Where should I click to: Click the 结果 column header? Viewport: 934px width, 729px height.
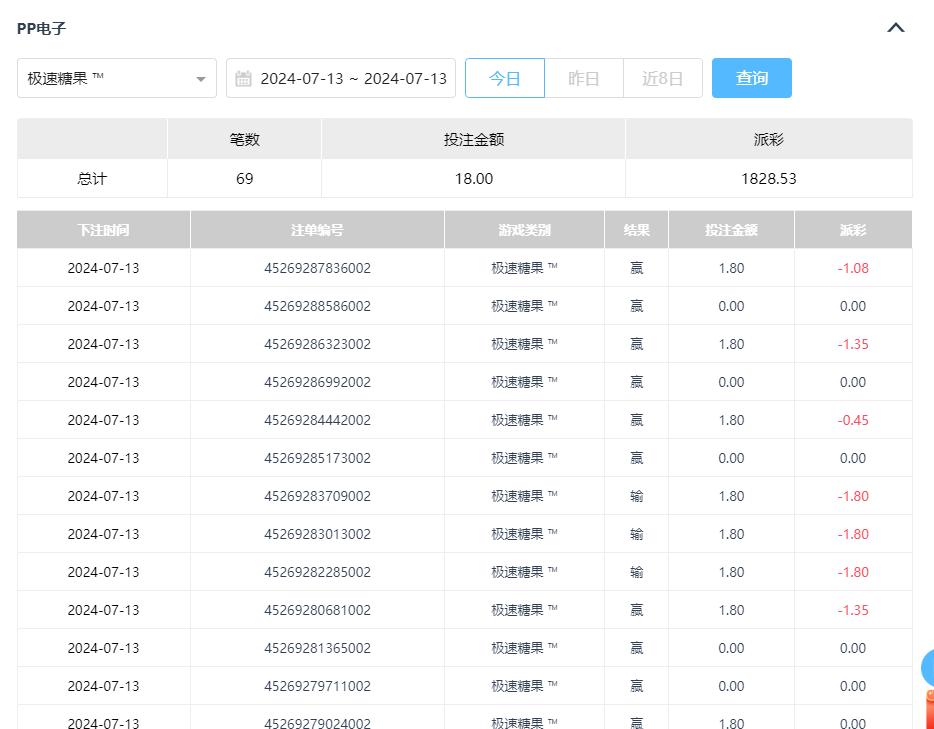pos(636,230)
